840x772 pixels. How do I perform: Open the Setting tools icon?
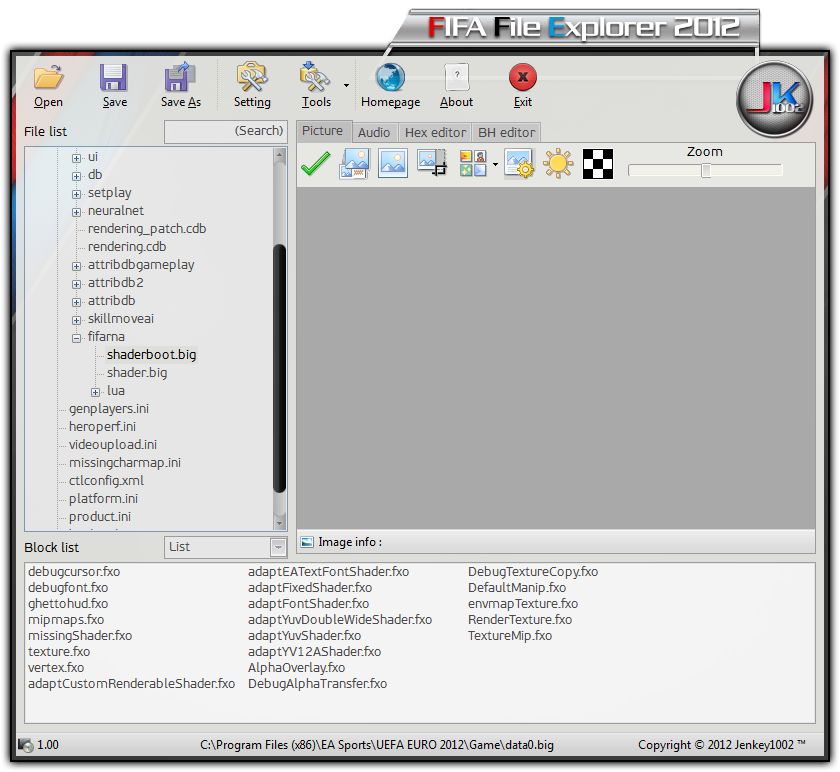(252, 79)
